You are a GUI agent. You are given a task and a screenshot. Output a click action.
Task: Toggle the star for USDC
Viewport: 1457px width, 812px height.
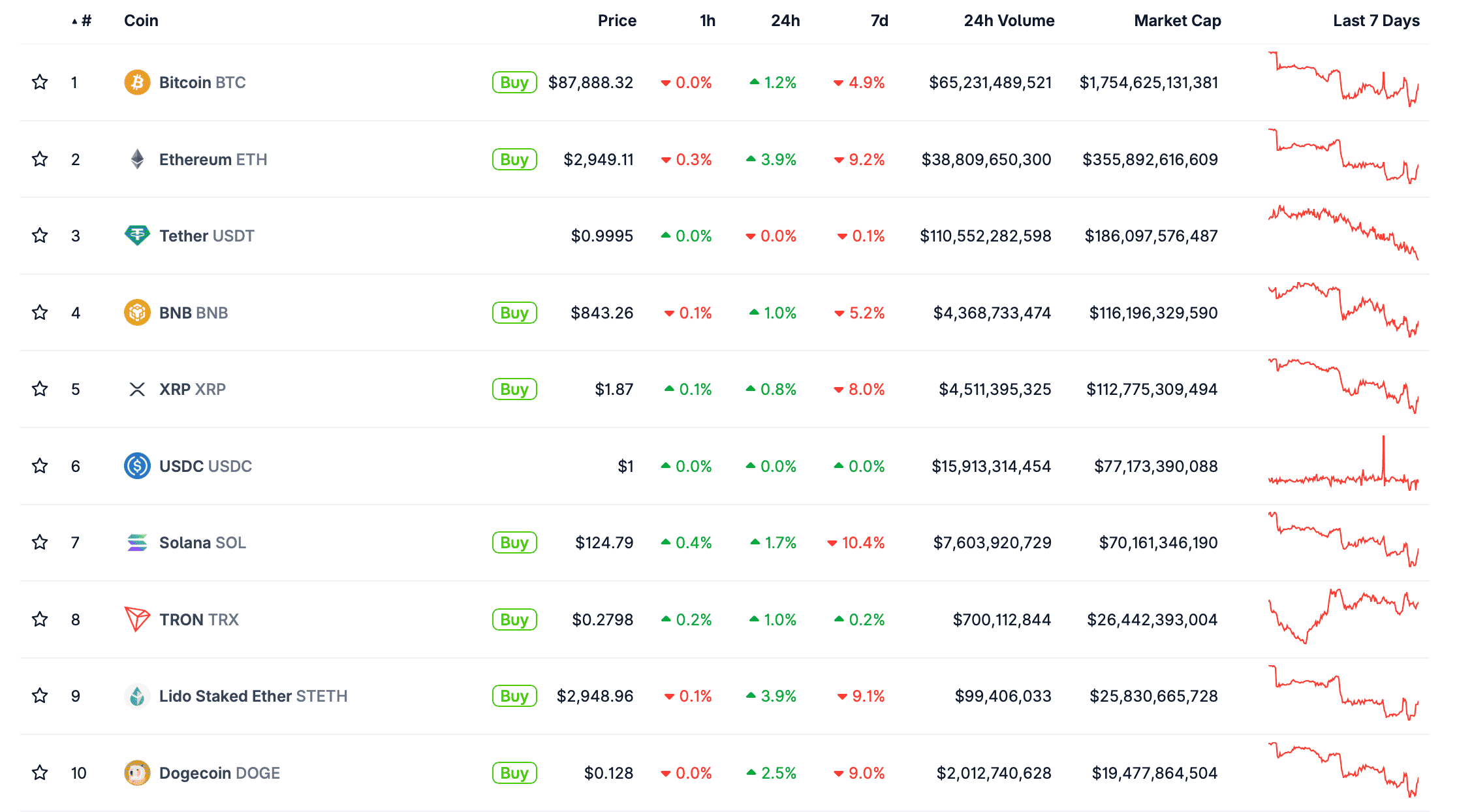(40, 466)
